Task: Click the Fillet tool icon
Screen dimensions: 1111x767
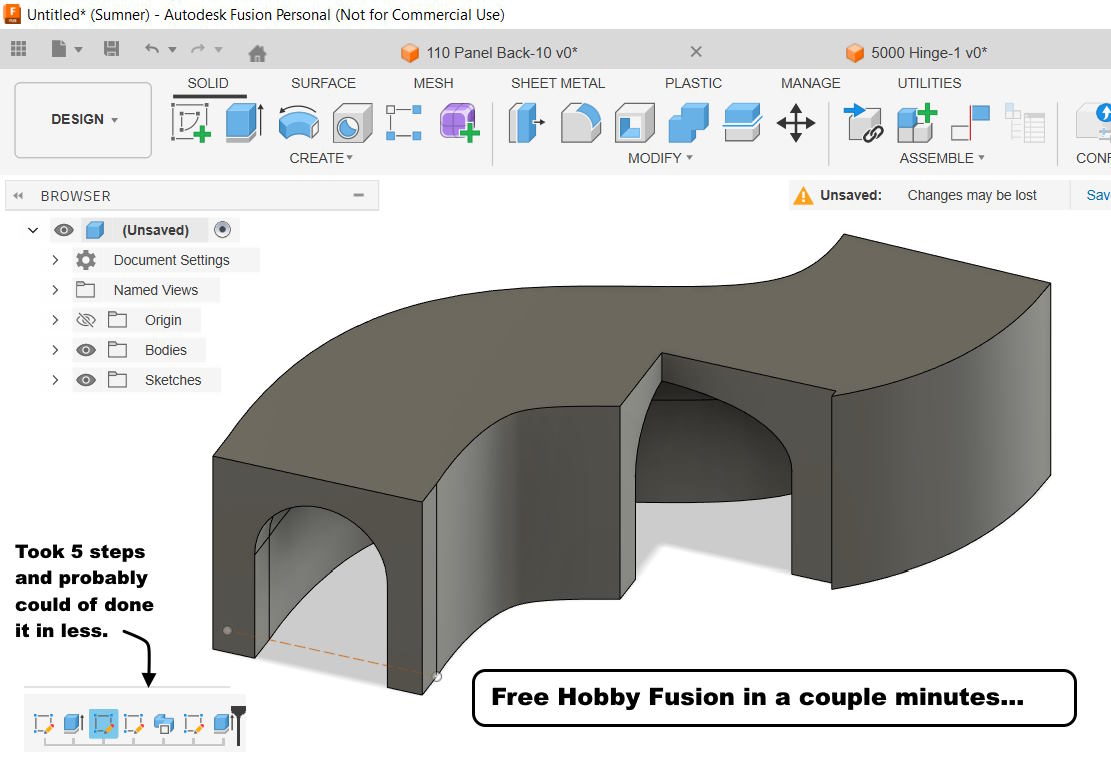Action: click(580, 123)
